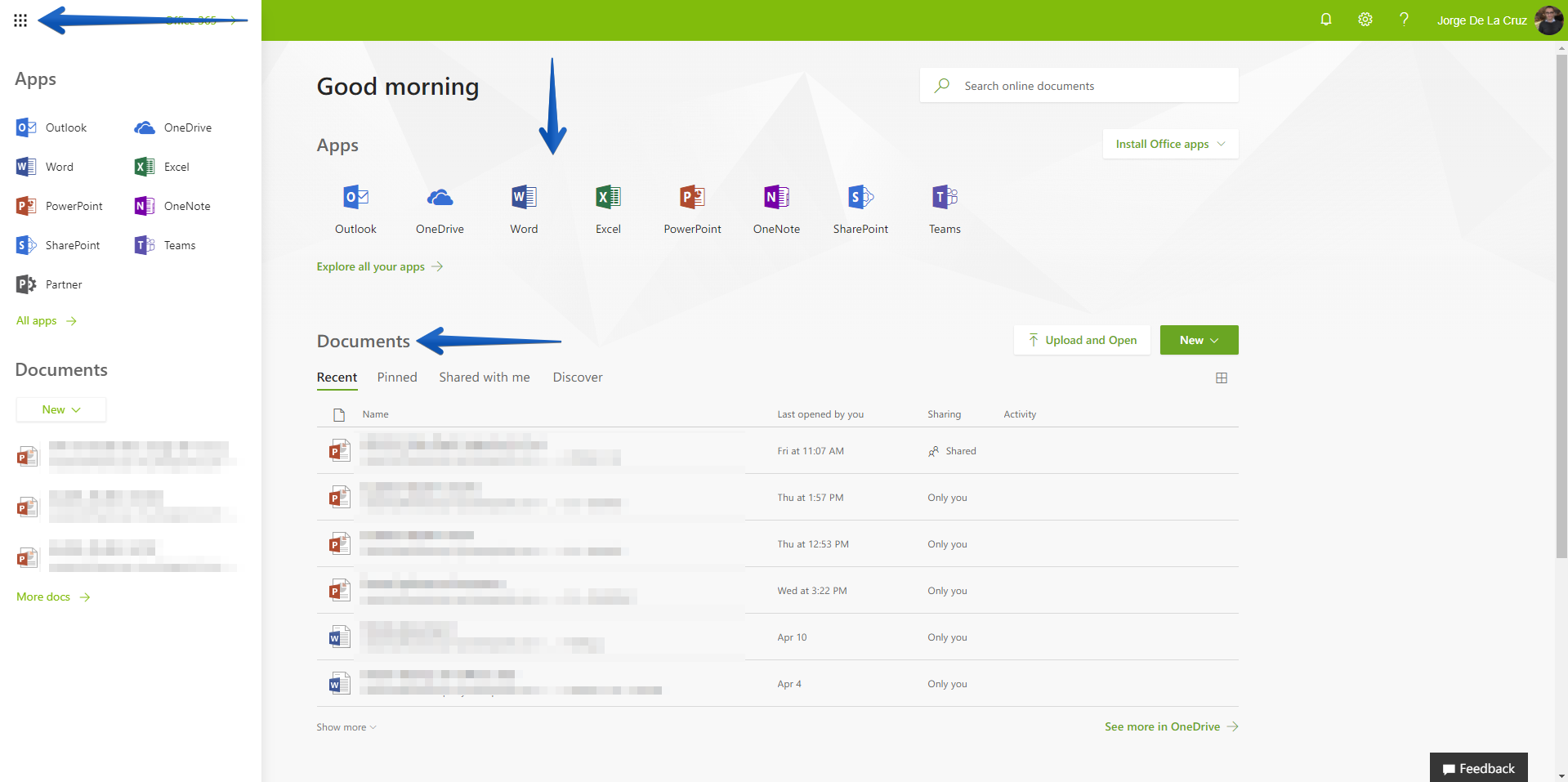The image size is (1568, 782).
Task: Follow the Explore all your apps link
Action: click(x=380, y=266)
